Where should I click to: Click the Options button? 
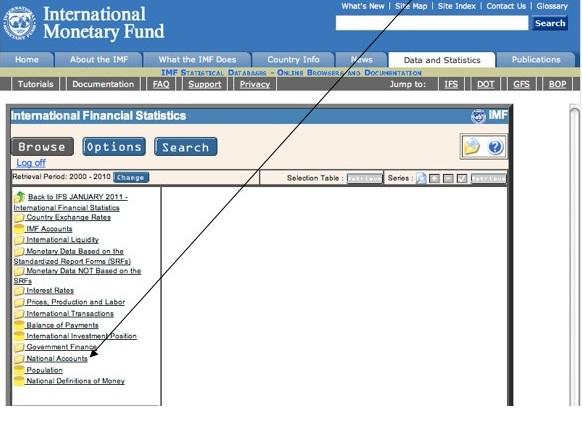pyautogui.click(x=114, y=147)
